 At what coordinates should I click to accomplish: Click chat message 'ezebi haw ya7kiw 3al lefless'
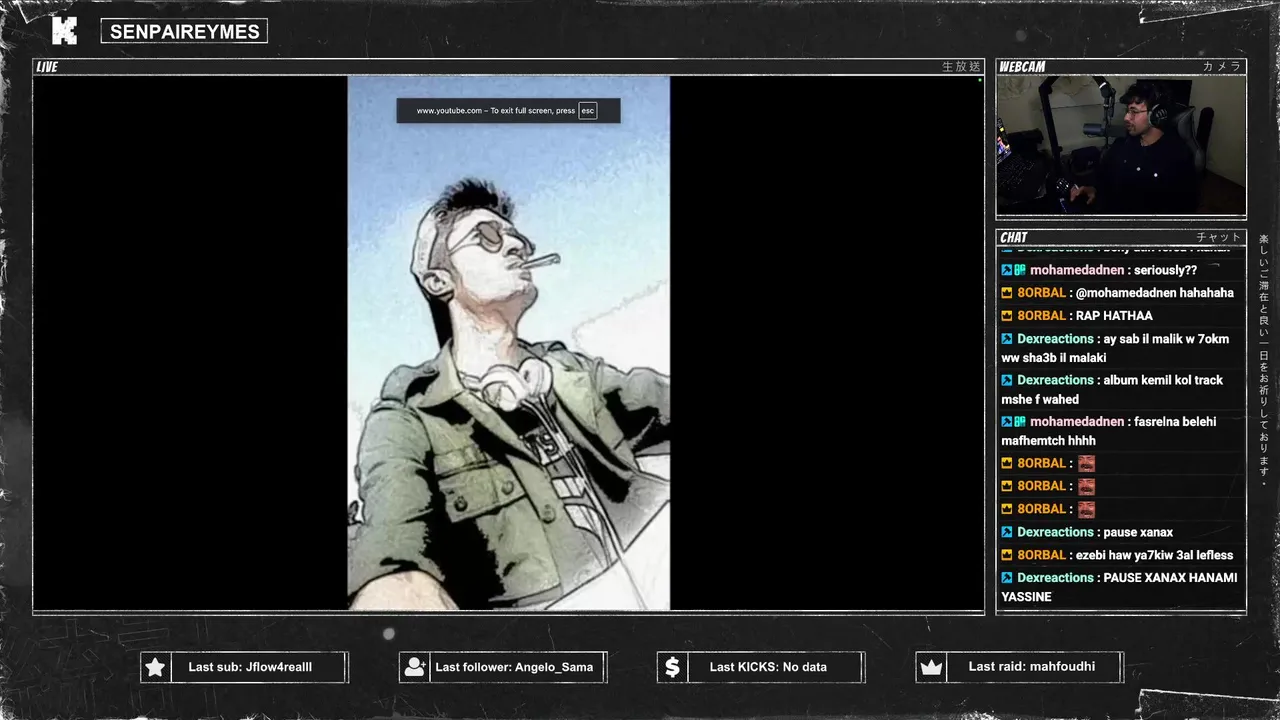coord(1154,555)
